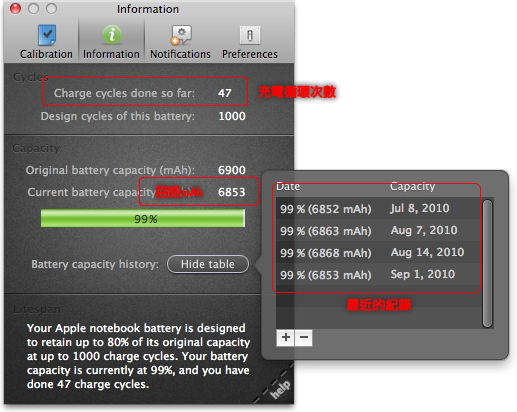Click the Lifespan description paragraph
The height and width of the screenshot is (412, 517).
138,356
